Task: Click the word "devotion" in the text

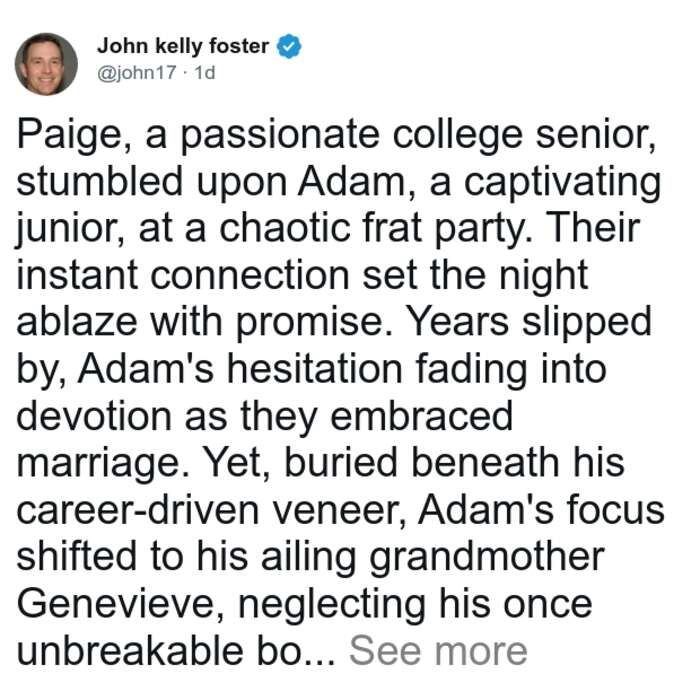Action: tap(94, 416)
